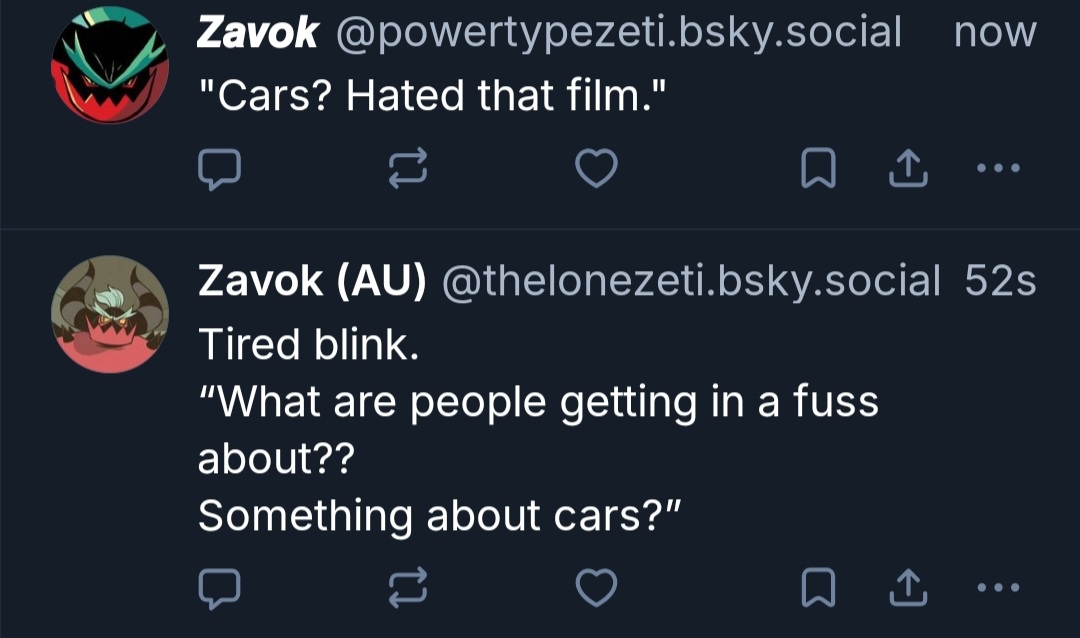This screenshot has width=1080, height=638.
Task: Open the post timestamped "52s"
Action: (x=1000, y=282)
